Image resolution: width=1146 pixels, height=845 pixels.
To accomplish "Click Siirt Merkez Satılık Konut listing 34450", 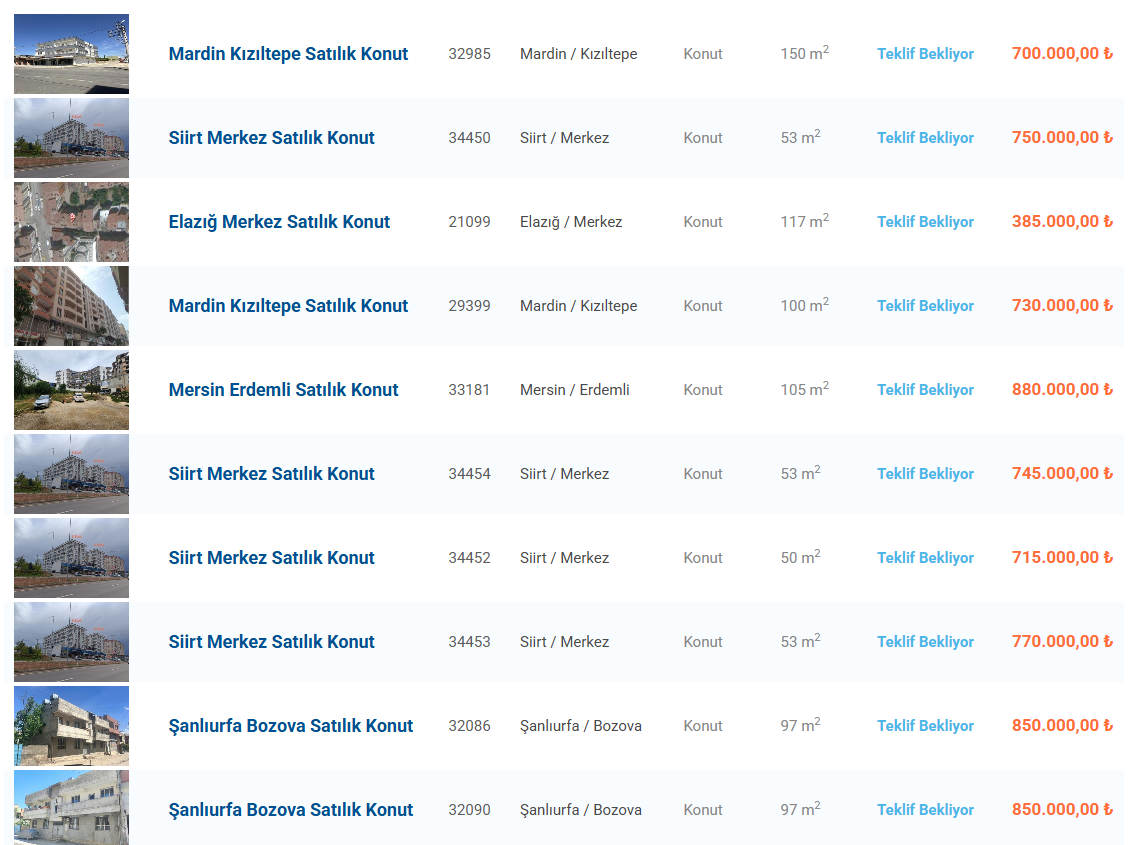I will (271, 137).
